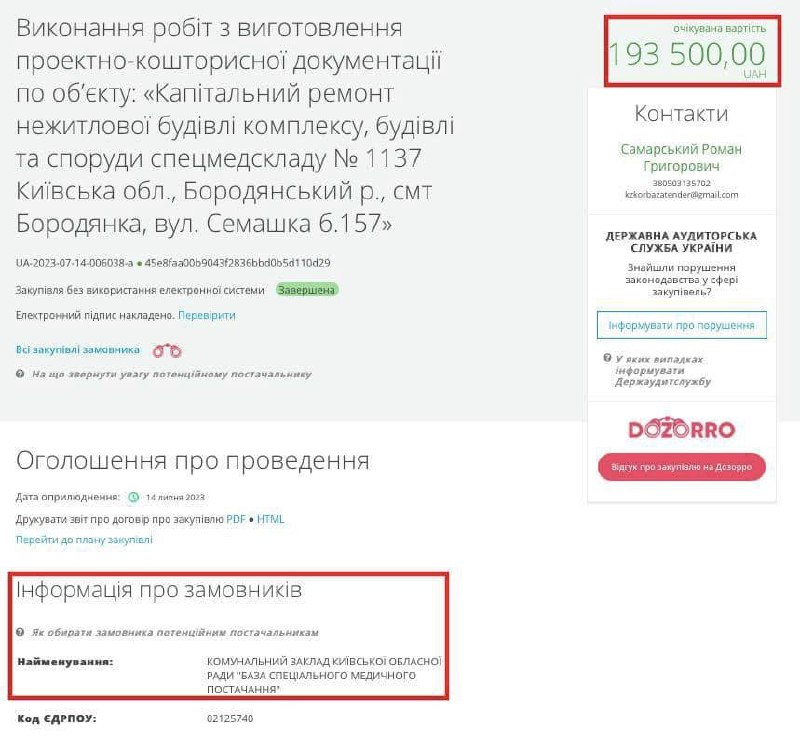Click question icon beside 'У яких випадках'
800x739 pixels.
pyautogui.click(x=607, y=358)
